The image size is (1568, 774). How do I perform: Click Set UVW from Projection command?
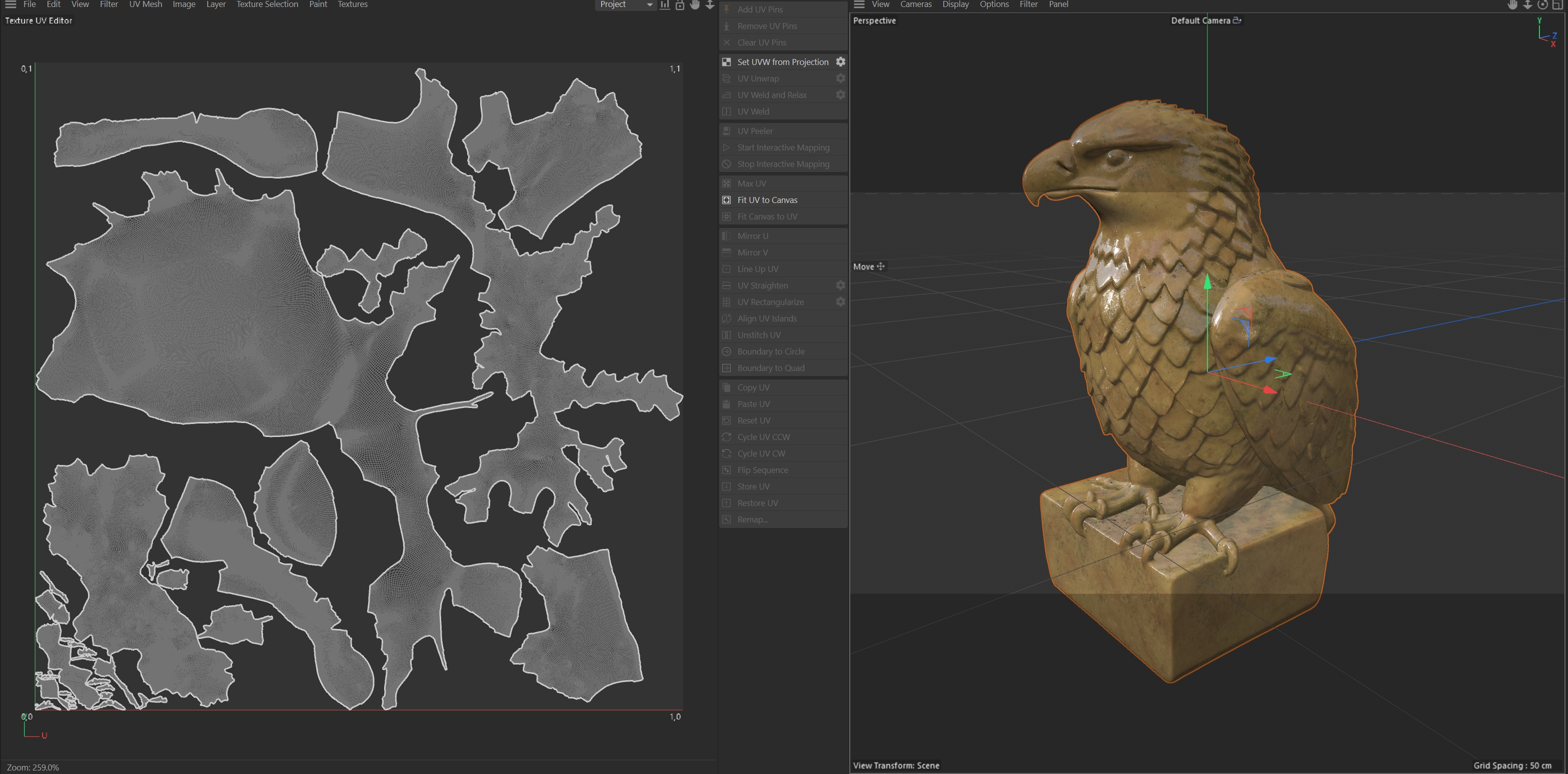(x=782, y=61)
